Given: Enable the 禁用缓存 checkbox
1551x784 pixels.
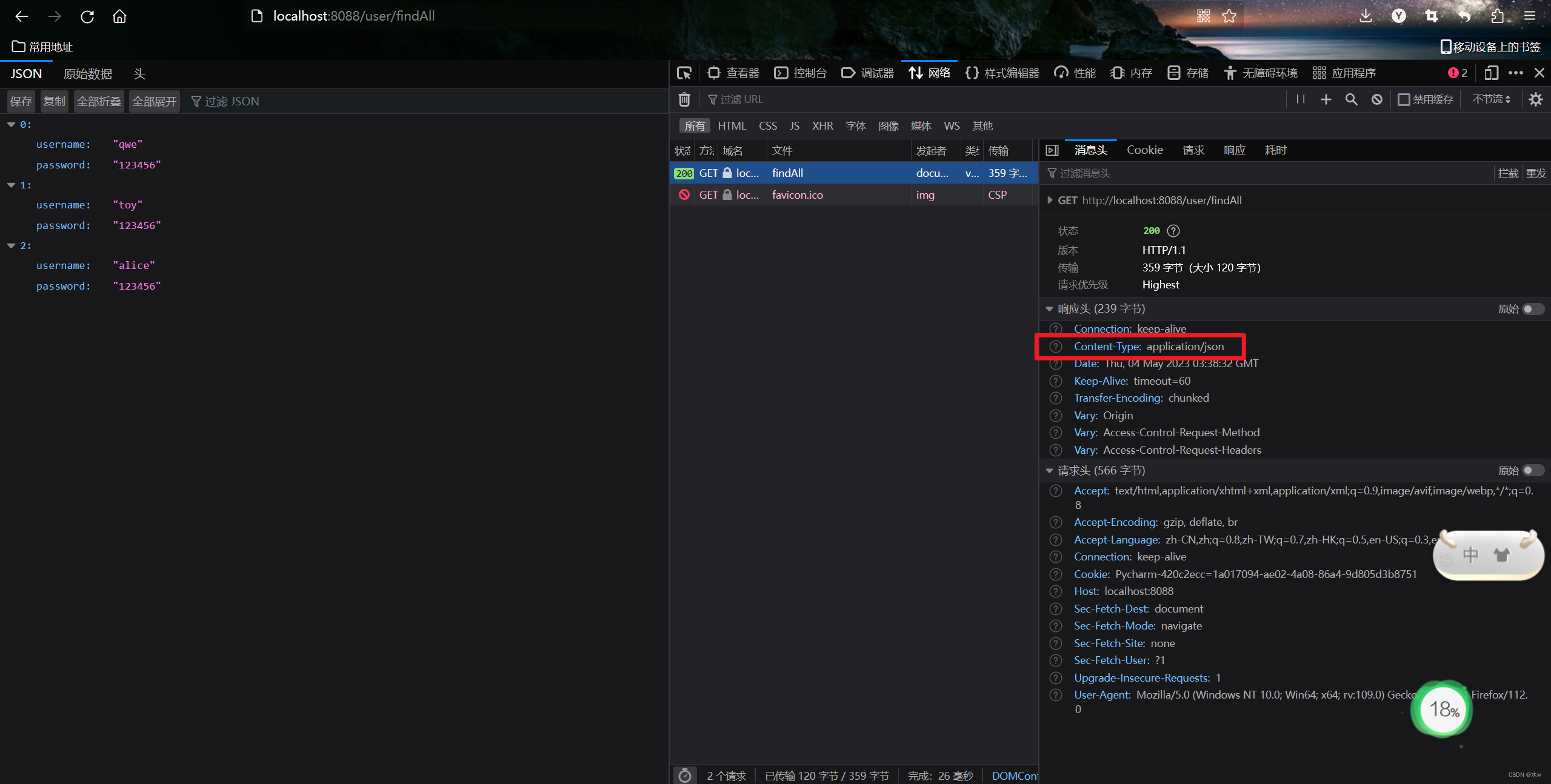Looking at the screenshot, I should pos(1404,99).
